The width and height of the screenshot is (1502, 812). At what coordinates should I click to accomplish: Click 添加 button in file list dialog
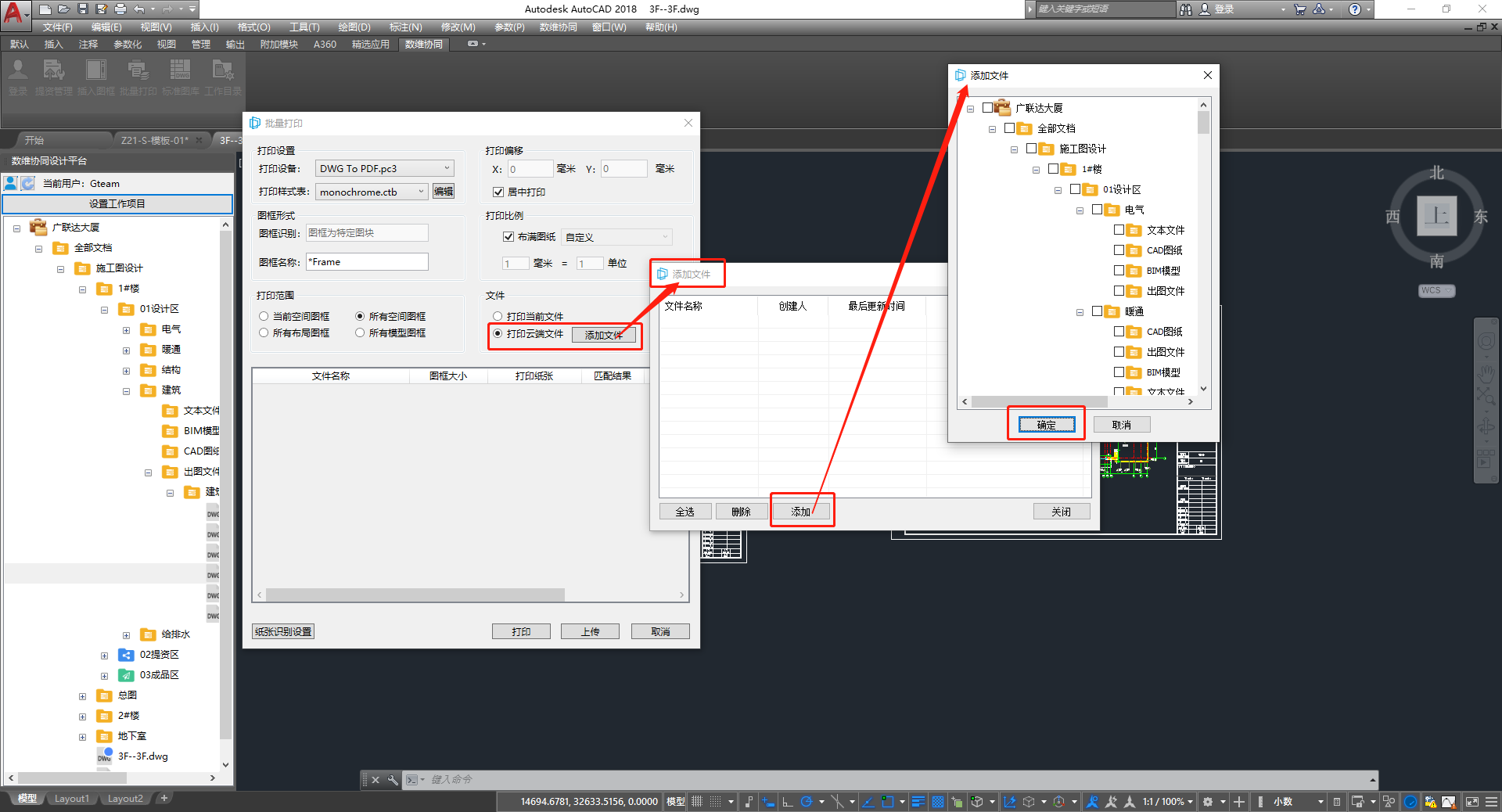[x=801, y=512]
